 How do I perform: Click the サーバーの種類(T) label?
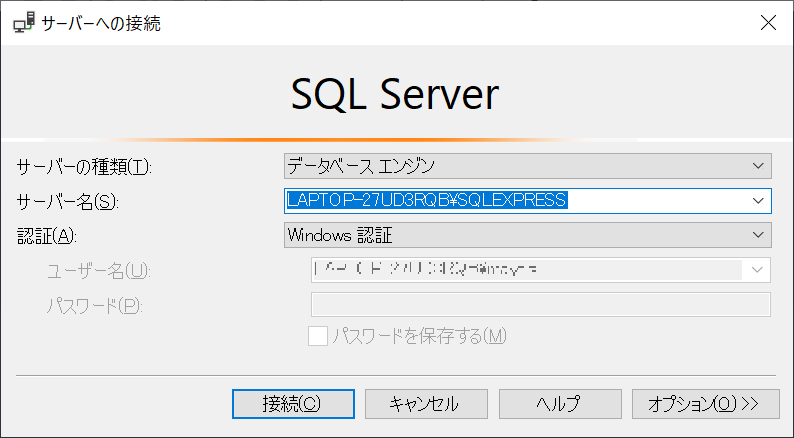tap(84, 167)
